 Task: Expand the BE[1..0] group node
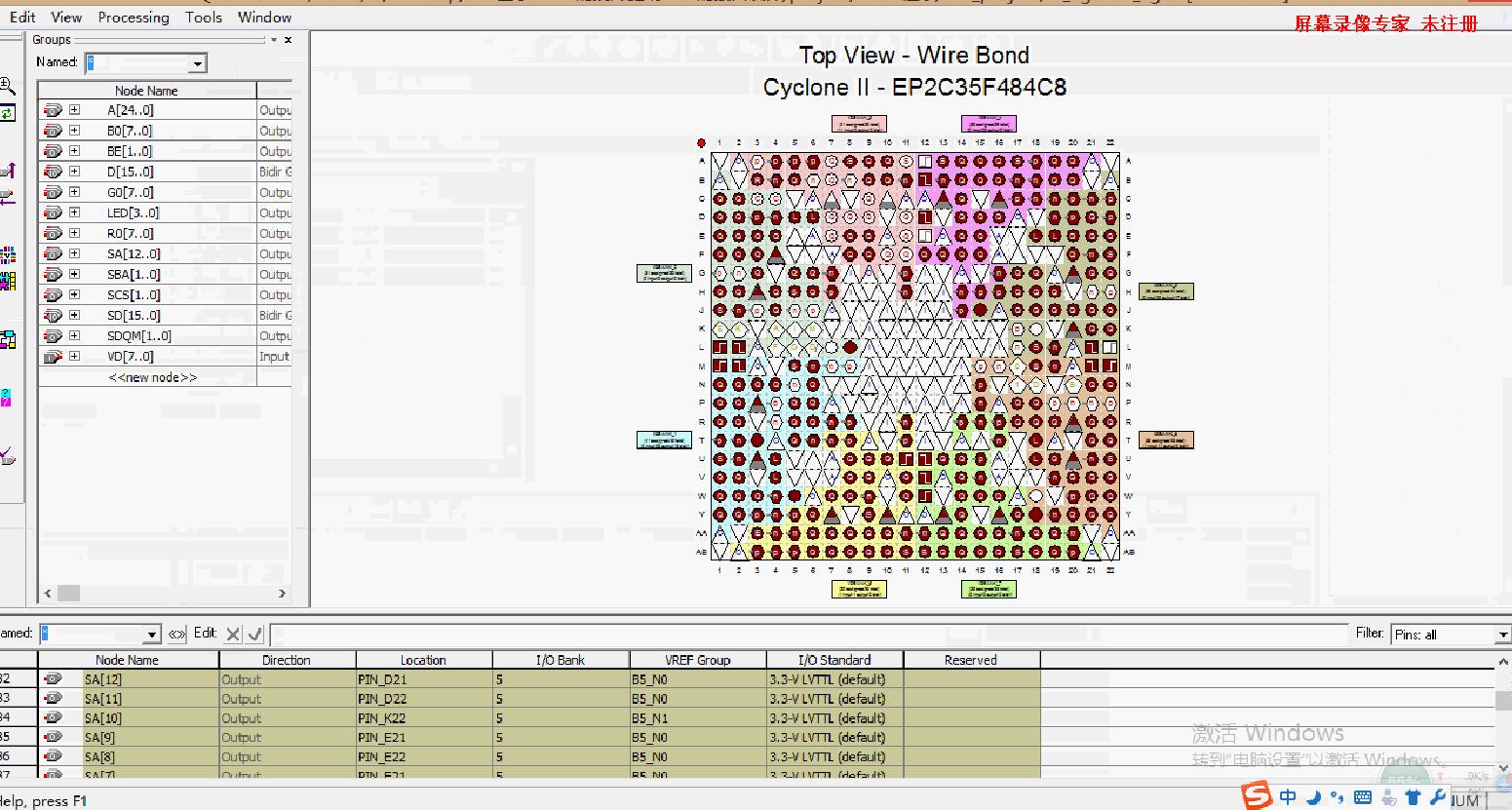coord(74,151)
